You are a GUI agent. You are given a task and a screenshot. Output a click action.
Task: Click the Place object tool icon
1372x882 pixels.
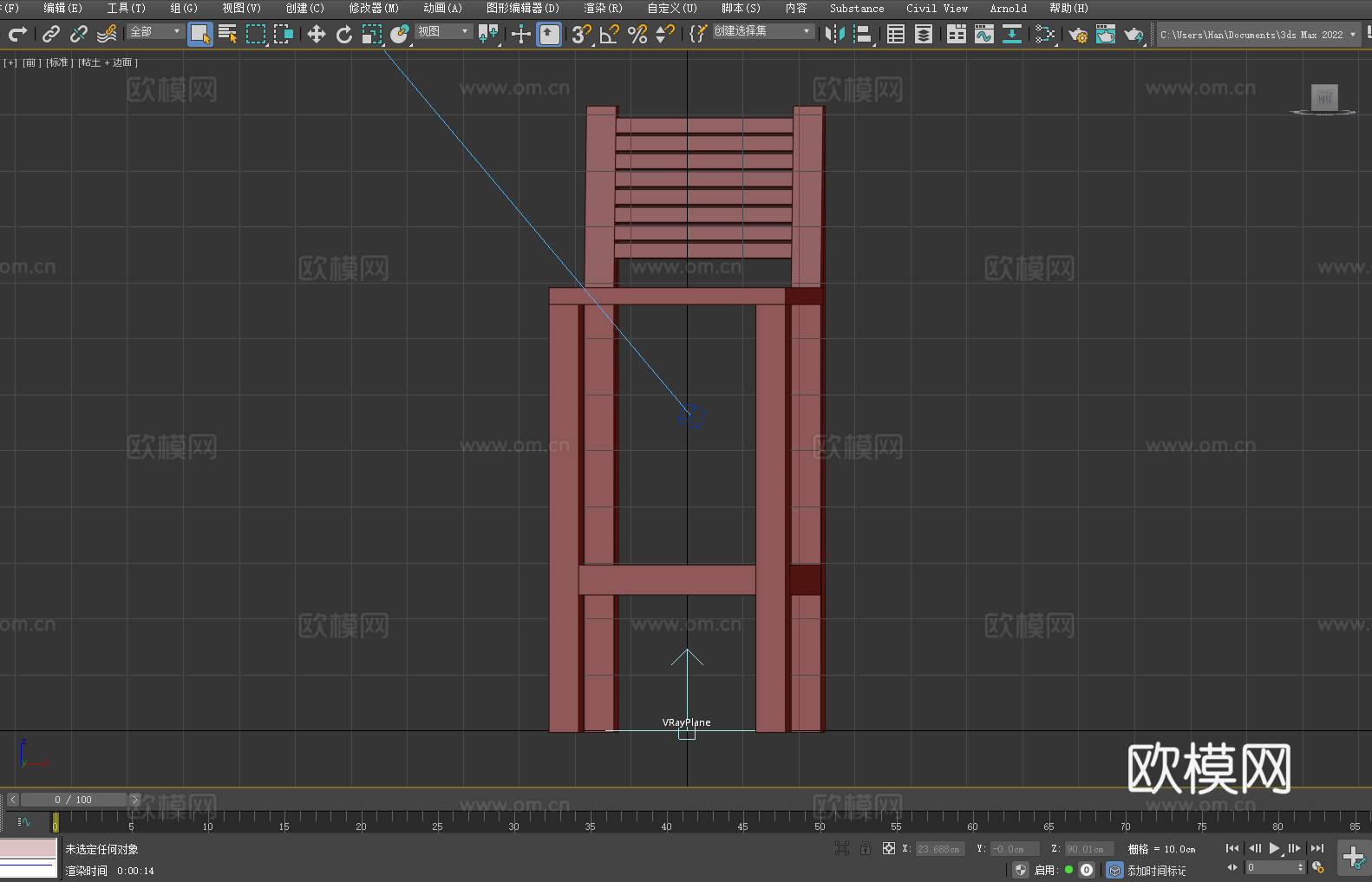[x=400, y=34]
